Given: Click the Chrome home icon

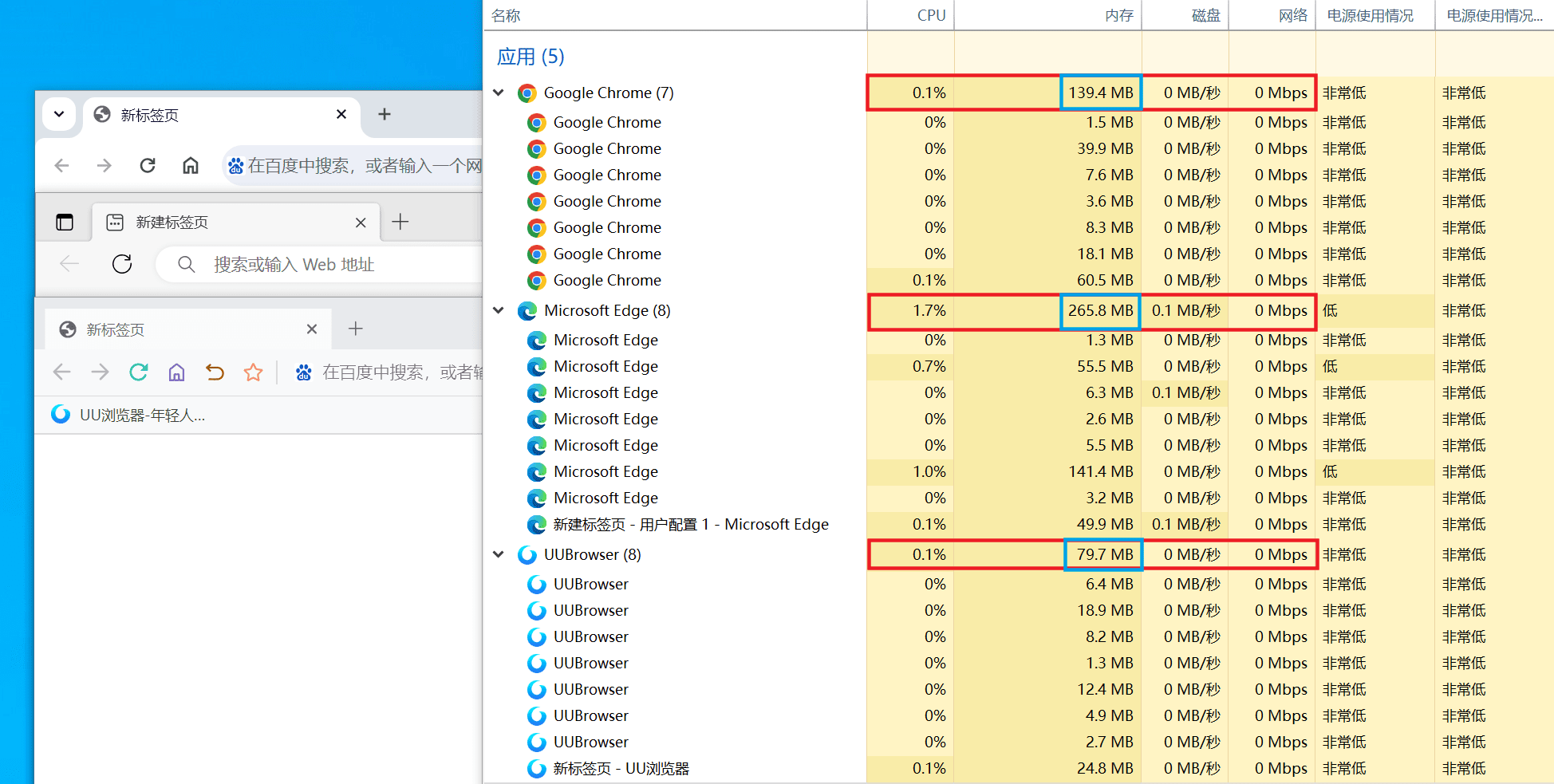Looking at the screenshot, I should (x=191, y=165).
